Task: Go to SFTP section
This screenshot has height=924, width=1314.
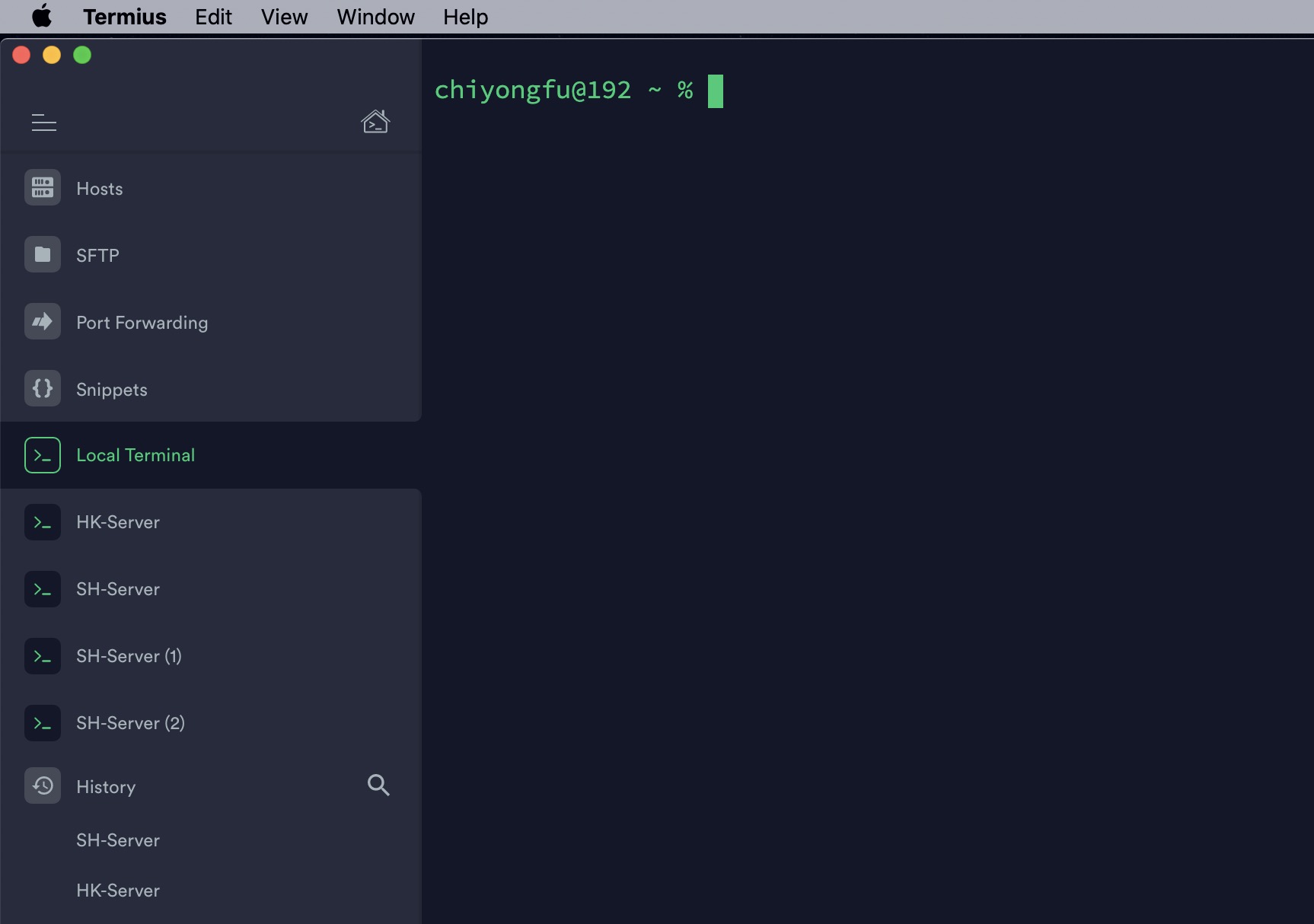Action: (97, 256)
